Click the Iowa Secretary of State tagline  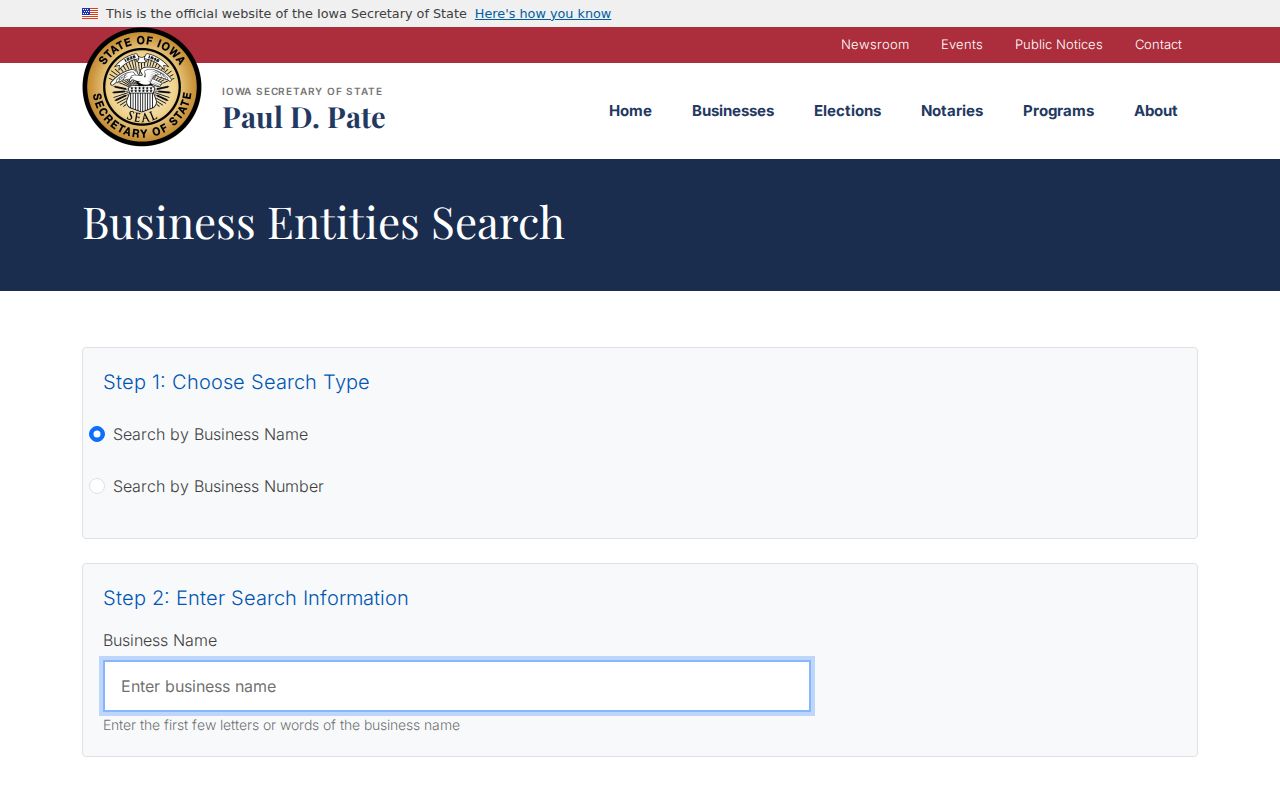point(302,92)
